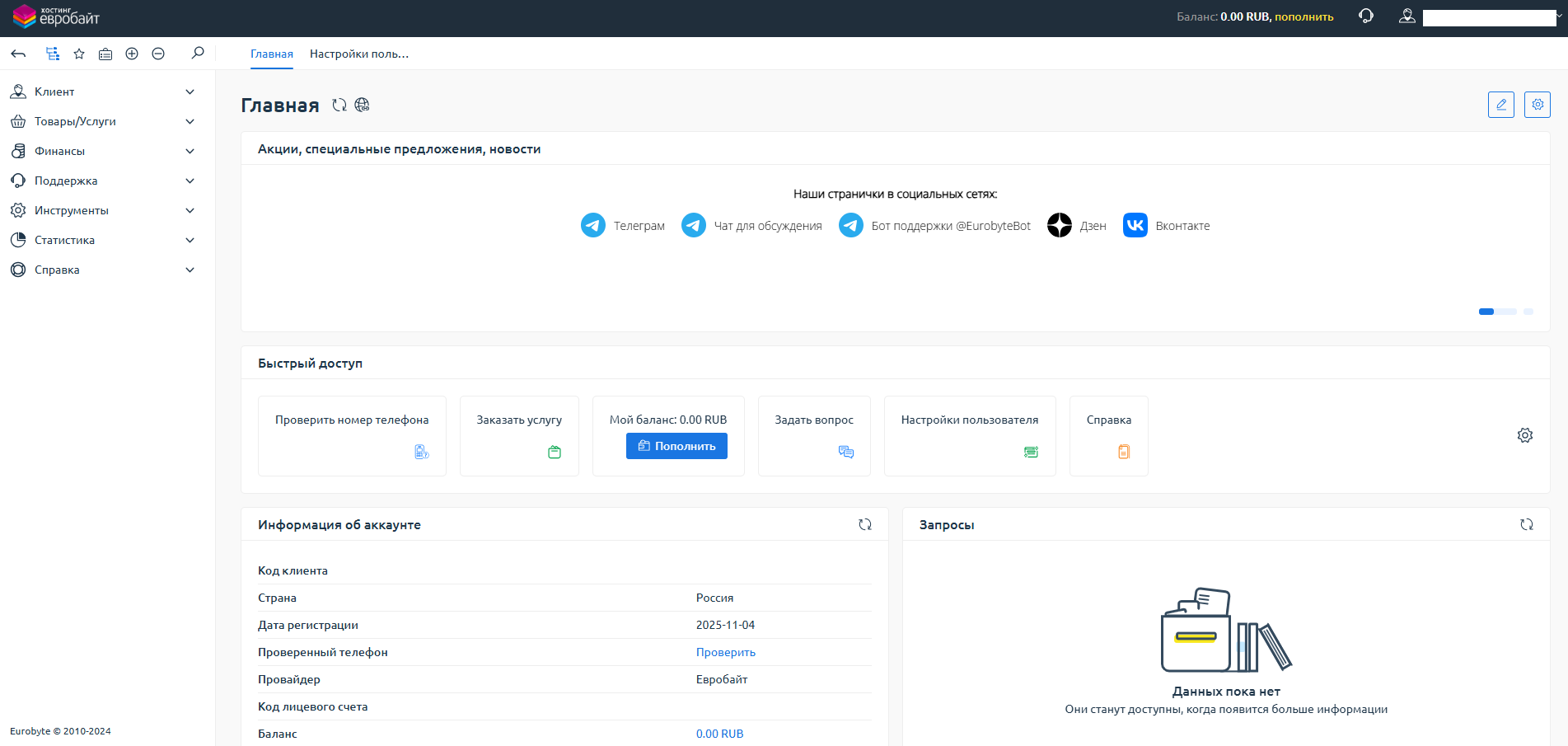Open the support headset icon in header

point(1365,16)
